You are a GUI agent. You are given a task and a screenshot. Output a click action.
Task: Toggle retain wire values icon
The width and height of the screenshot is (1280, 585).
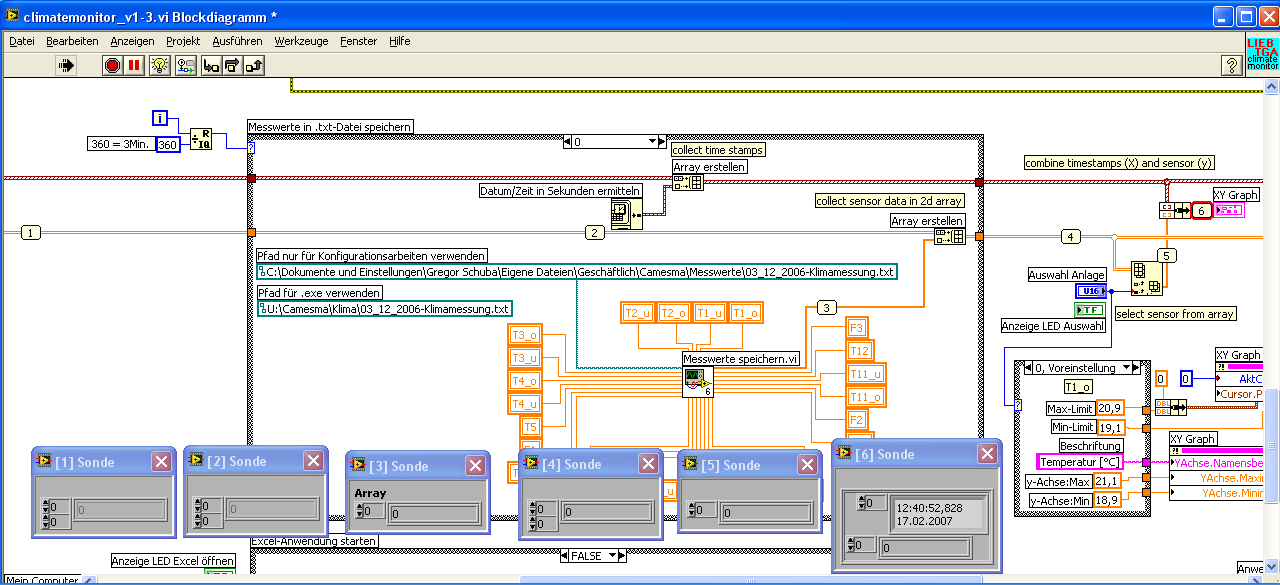coord(186,65)
